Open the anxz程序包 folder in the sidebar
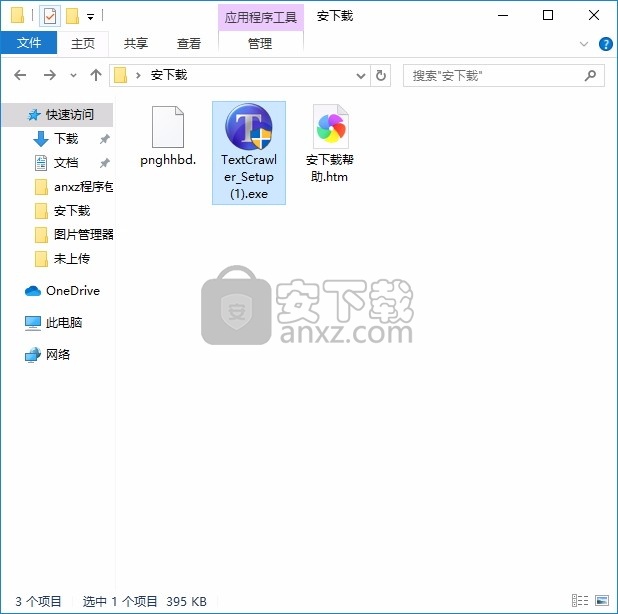This screenshot has width=618, height=614. click(74, 187)
